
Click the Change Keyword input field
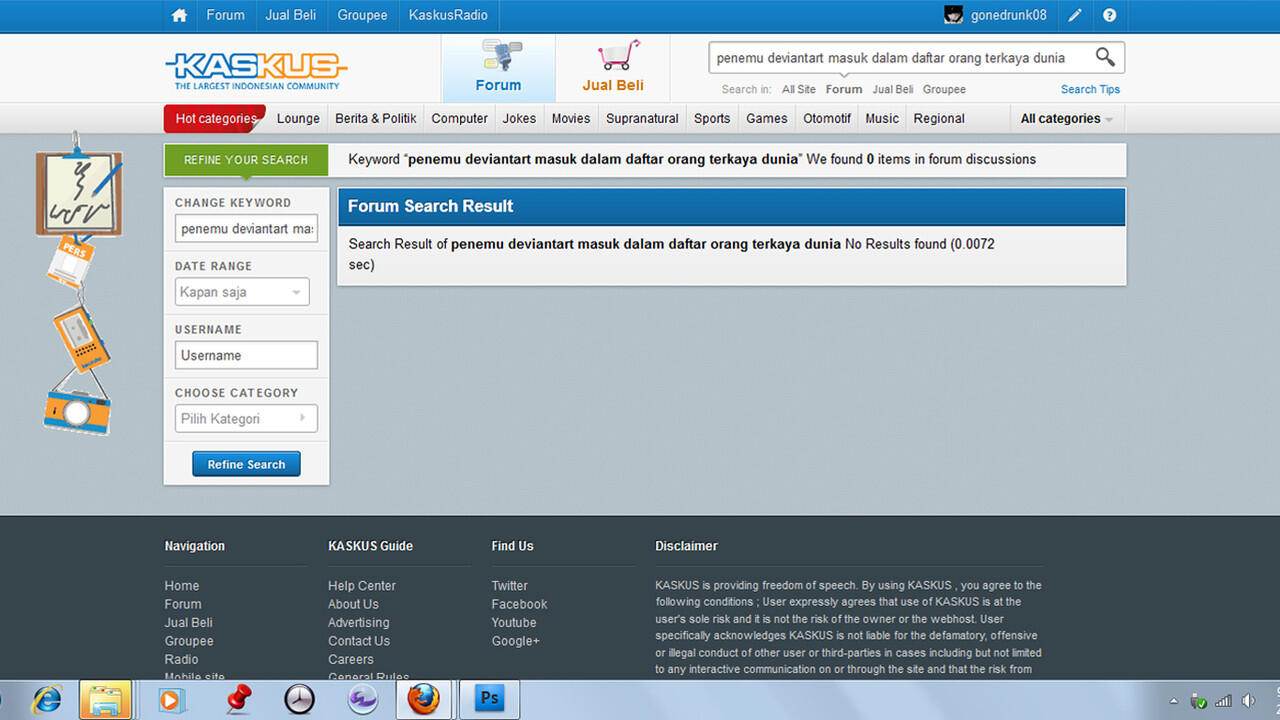[246, 229]
